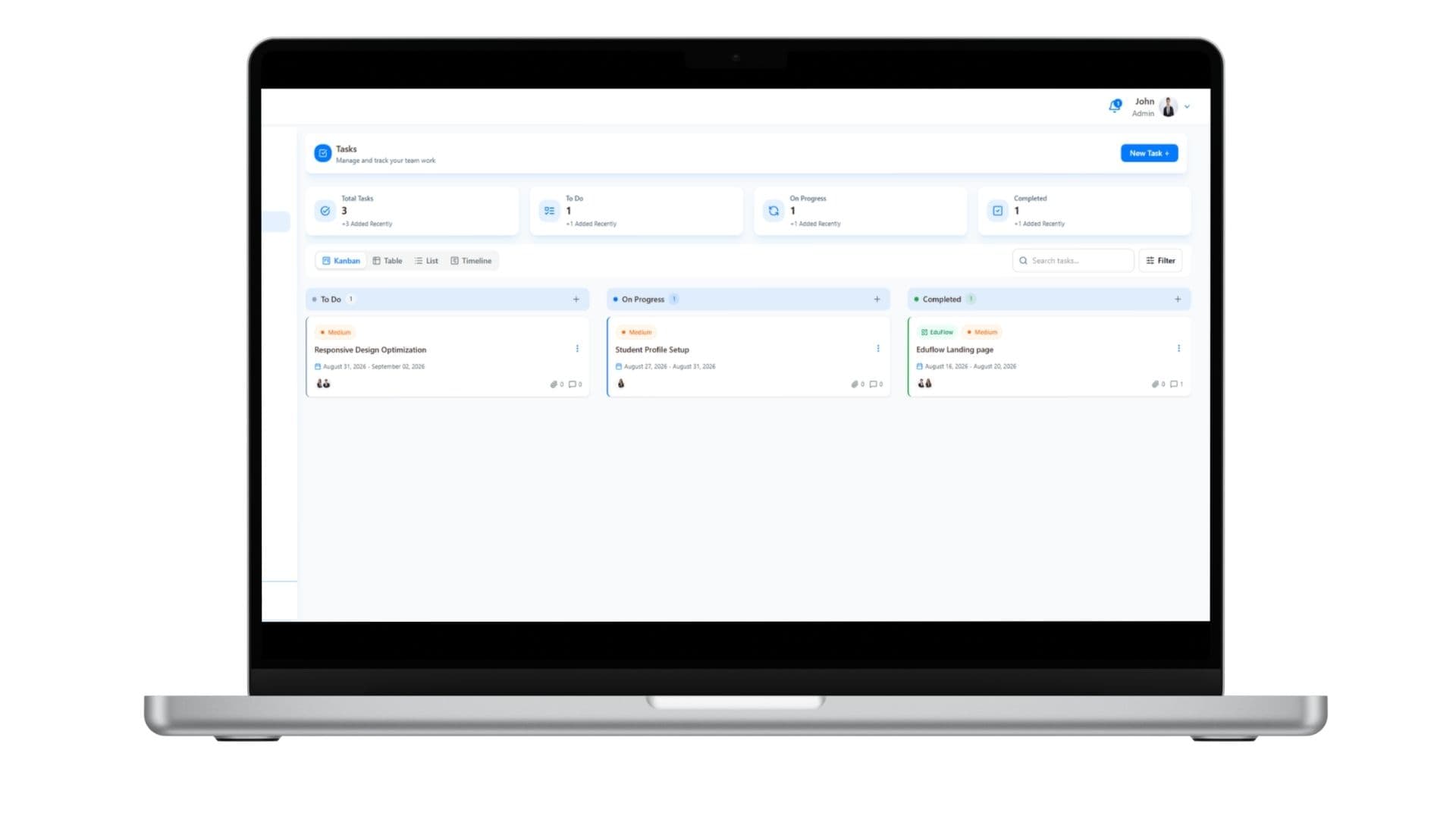The height and width of the screenshot is (819, 1456).
Task: Open the notification bell
Action: click(x=1115, y=106)
